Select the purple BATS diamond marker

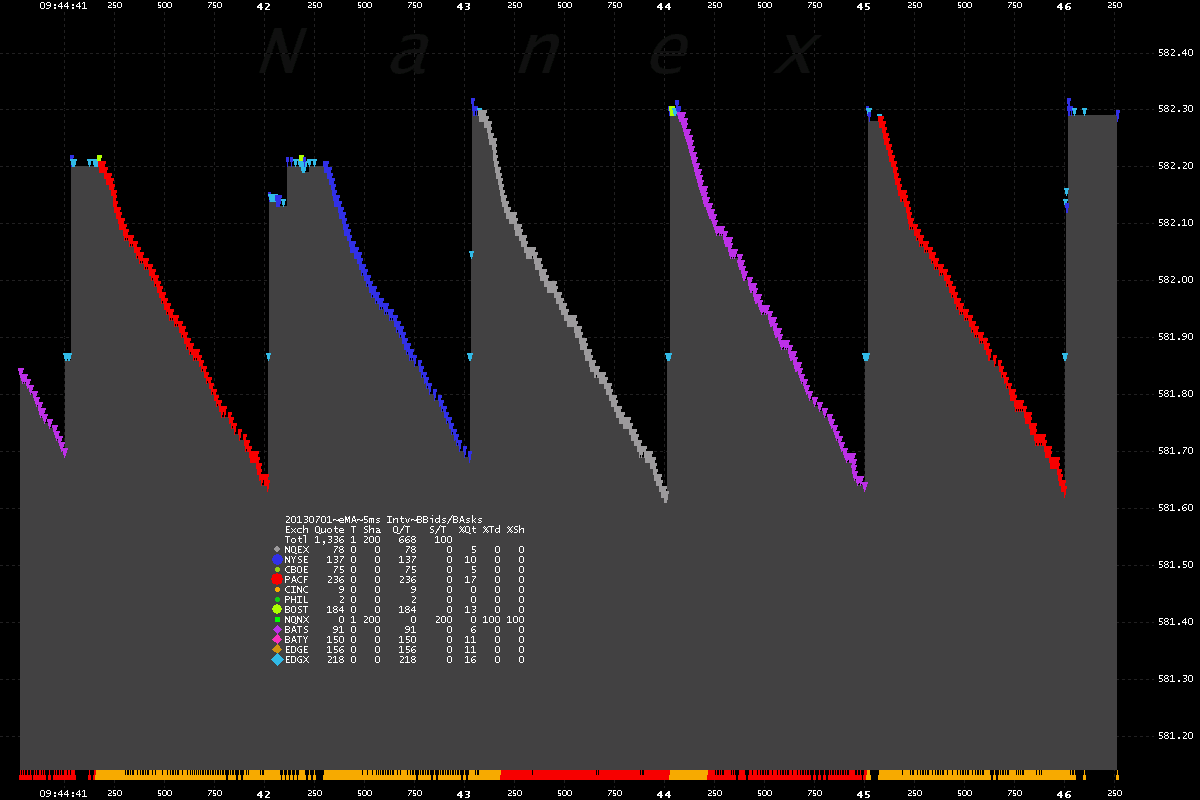277,629
